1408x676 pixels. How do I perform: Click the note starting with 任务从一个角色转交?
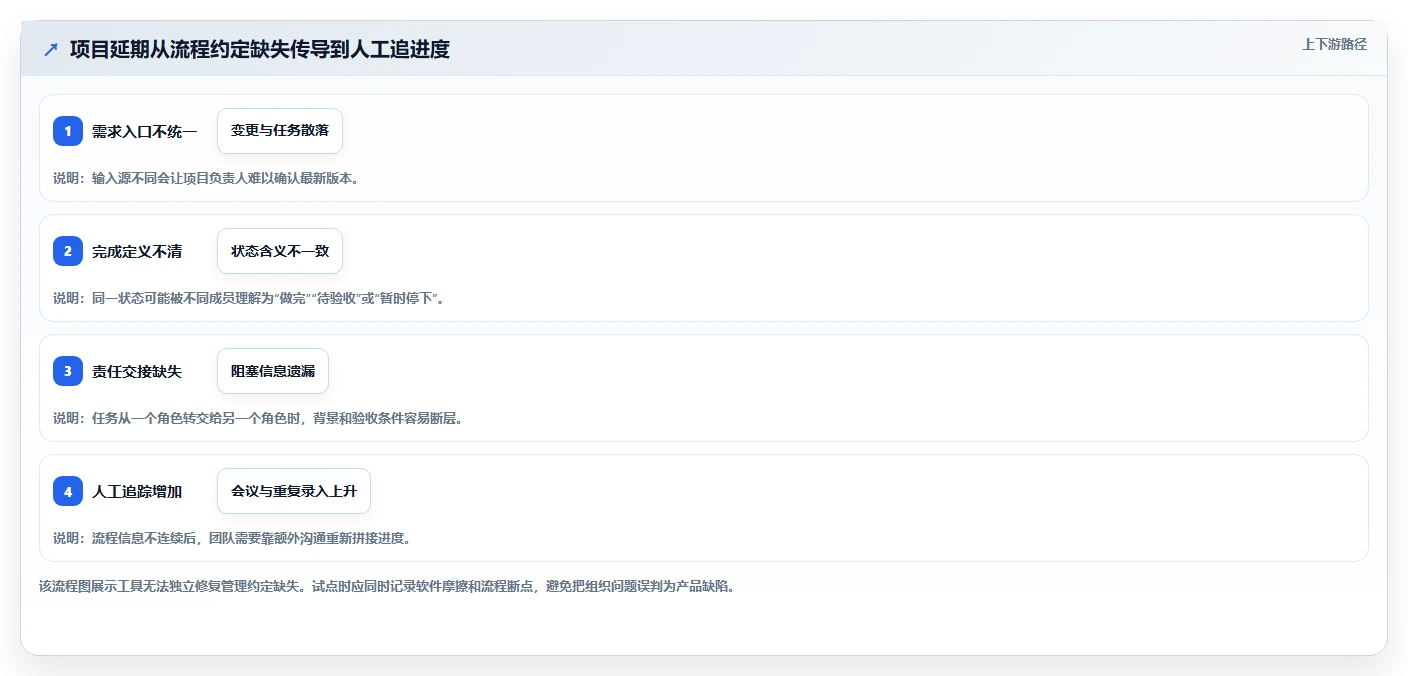(258, 418)
